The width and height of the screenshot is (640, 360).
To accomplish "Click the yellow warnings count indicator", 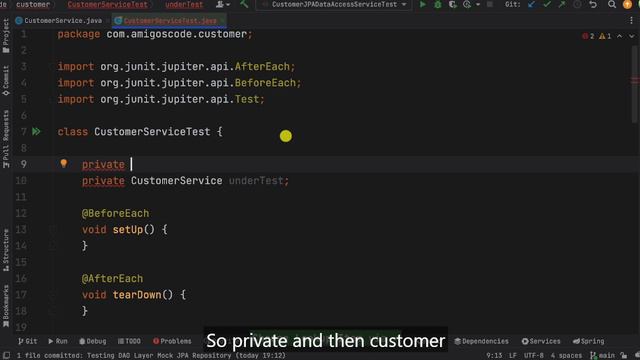I will click(605, 36).
